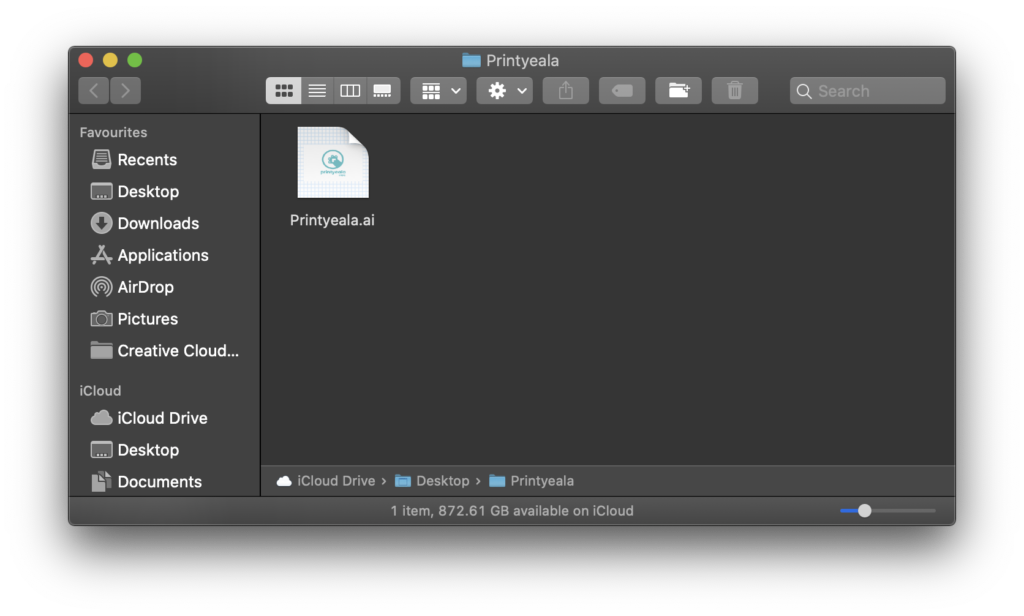This screenshot has width=1024, height=616.
Task: Click the Search field
Action: 867,91
